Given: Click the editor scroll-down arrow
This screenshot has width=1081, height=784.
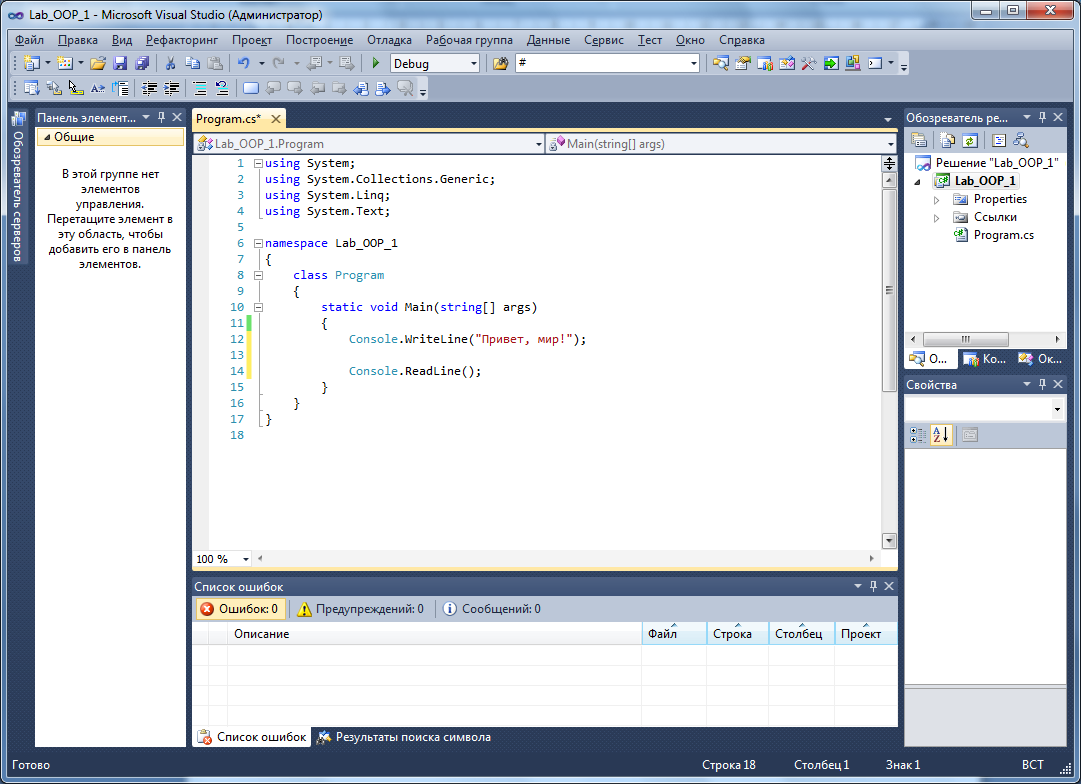Looking at the screenshot, I should [x=889, y=541].
